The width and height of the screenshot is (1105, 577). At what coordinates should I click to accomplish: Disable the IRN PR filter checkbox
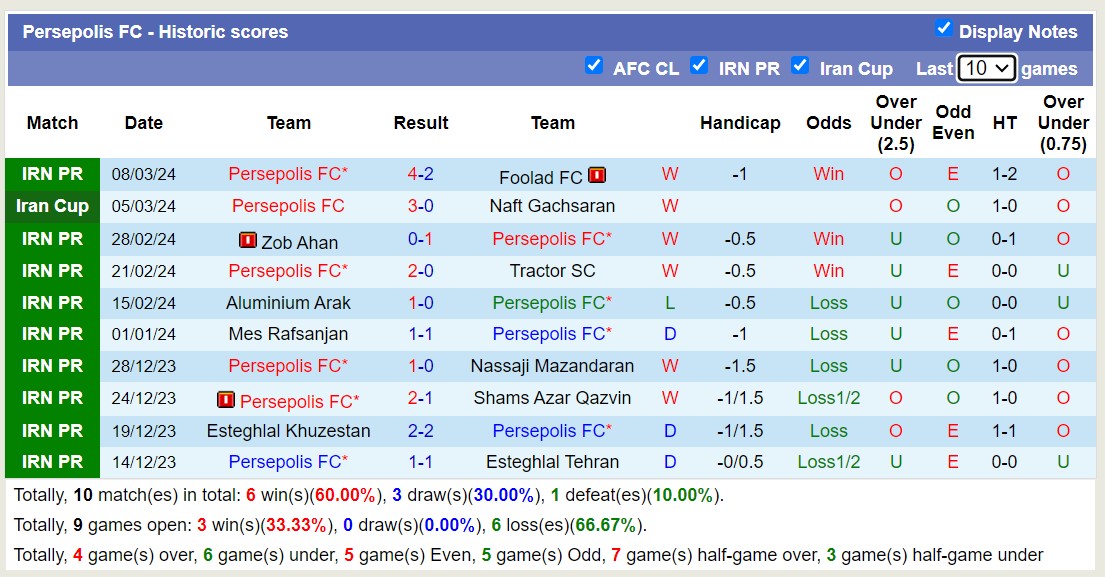(x=699, y=66)
